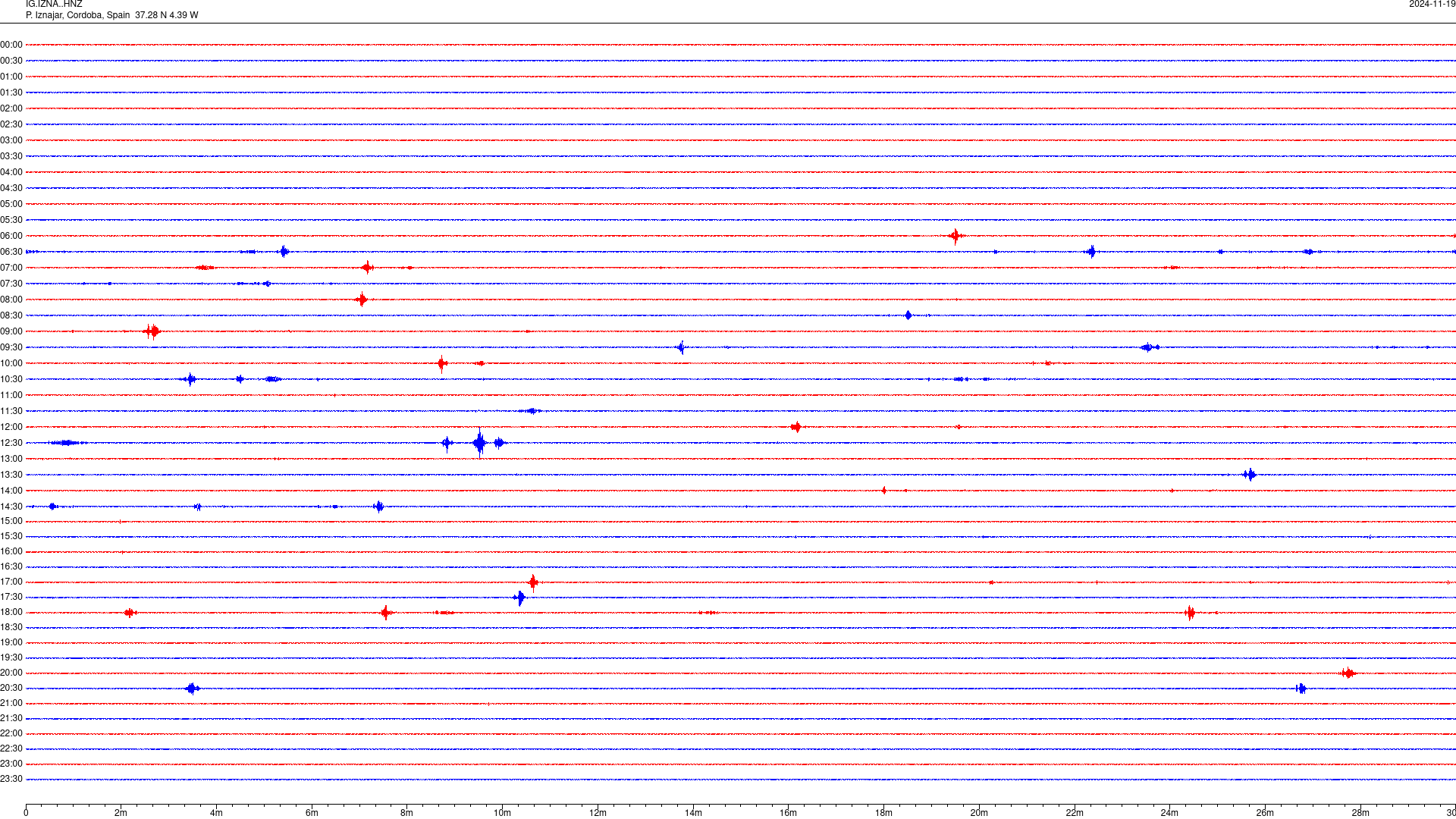Viewport: 1456px width, 819px height.
Task: Select the 18:00 trace time label
Action: (x=11, y=612)
